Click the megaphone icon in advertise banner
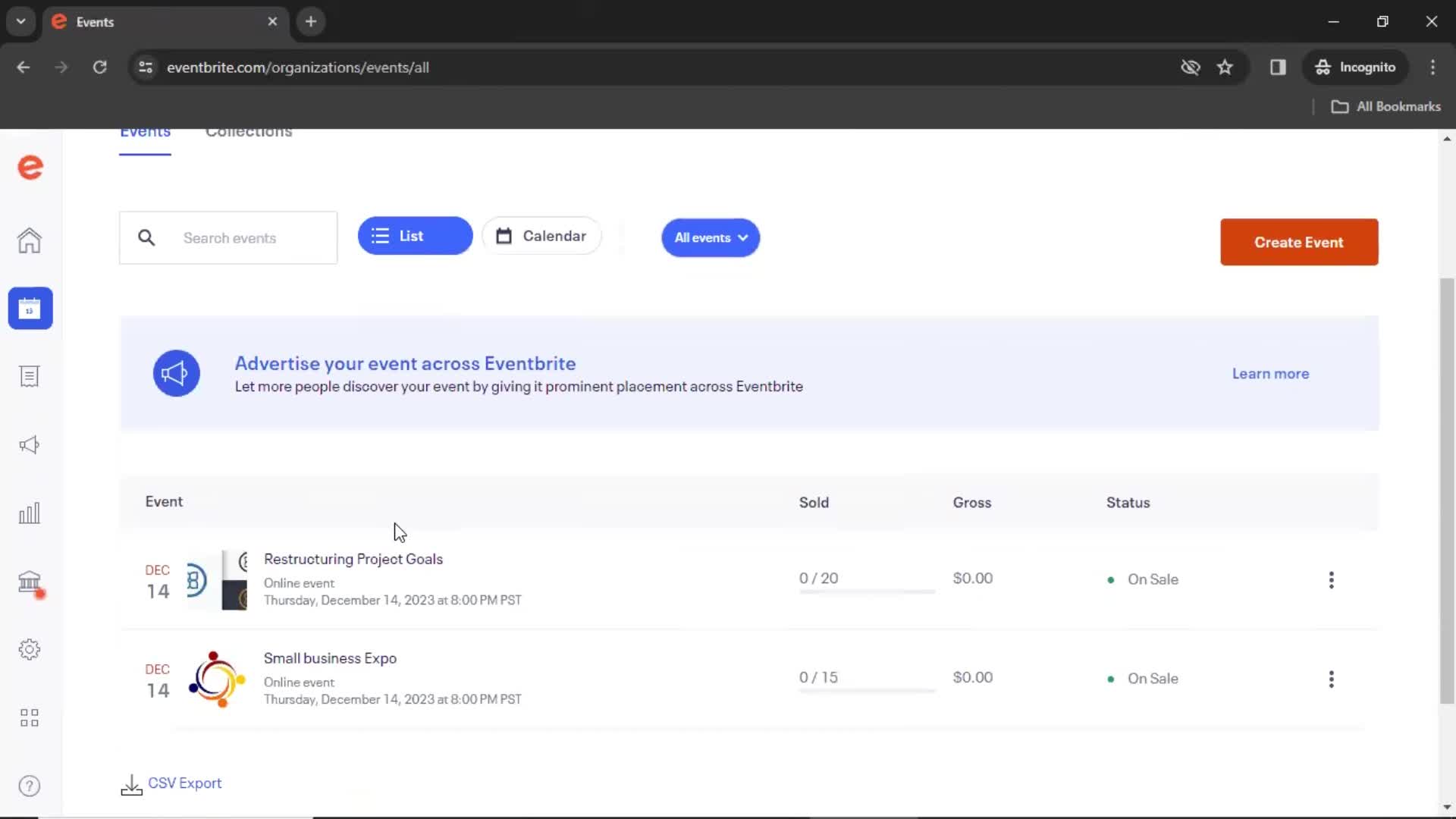 [176, 373]
